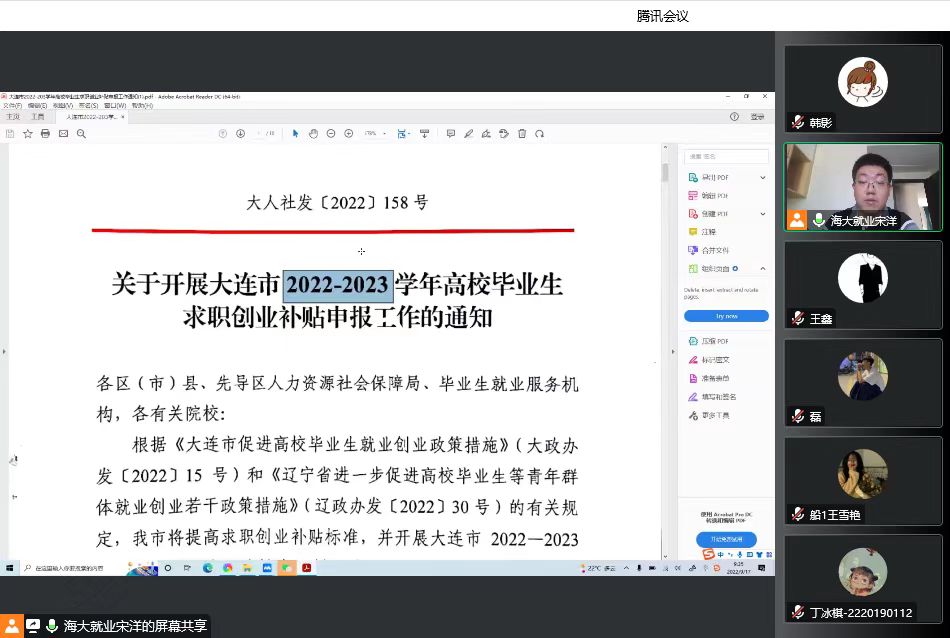
Task: Click the blue Try now button
Action: (726, 316)
